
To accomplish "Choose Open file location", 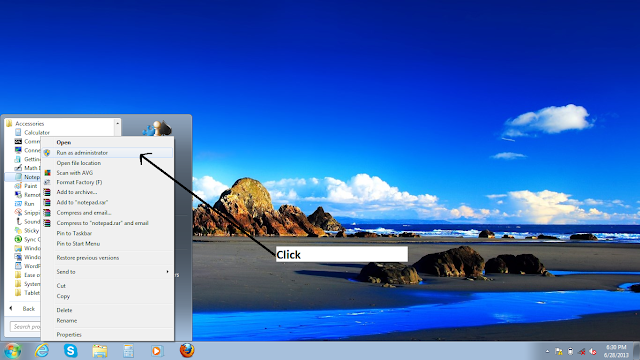I will pos(79,163).
